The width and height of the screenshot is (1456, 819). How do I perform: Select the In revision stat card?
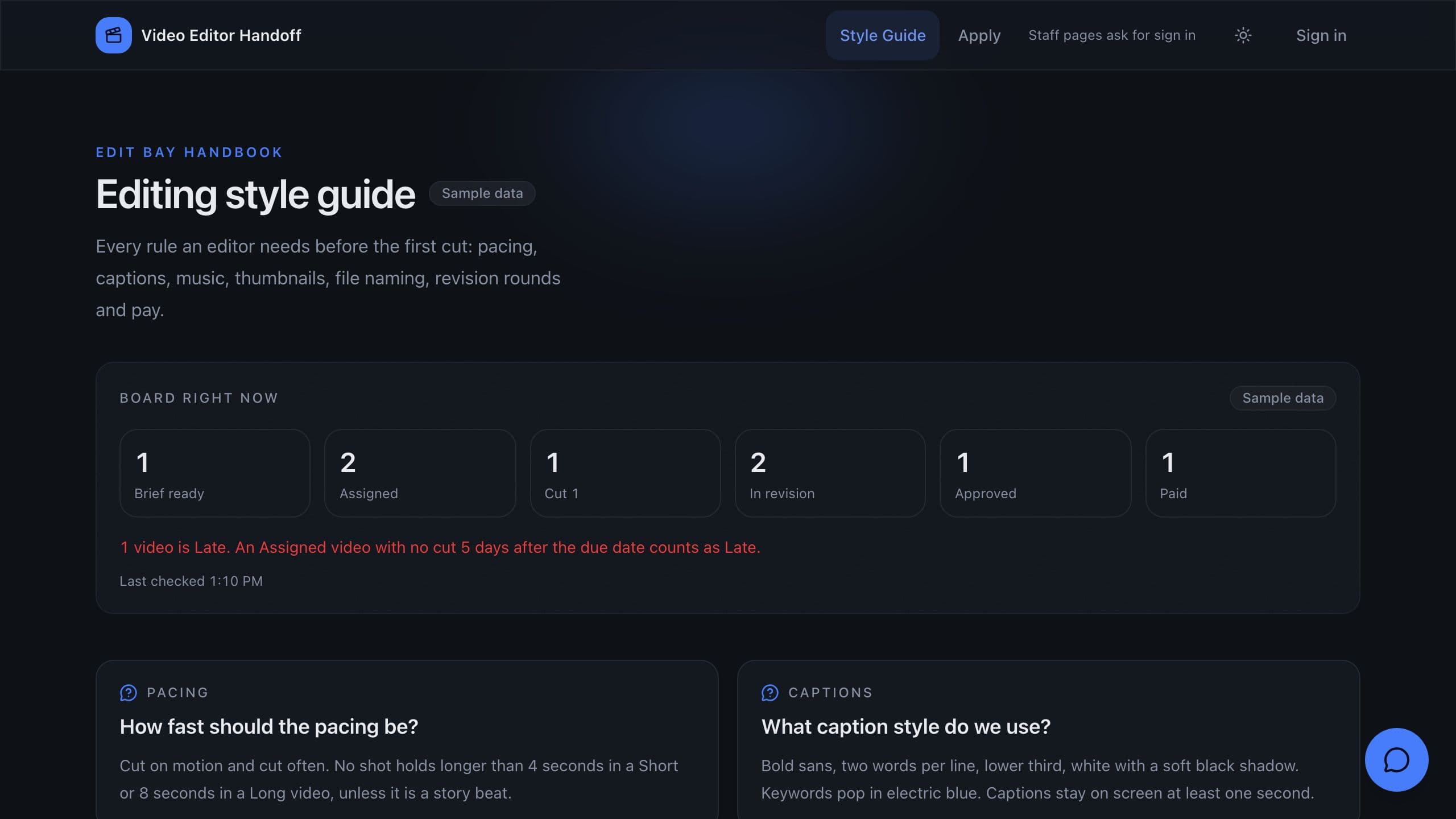point(830,473)
